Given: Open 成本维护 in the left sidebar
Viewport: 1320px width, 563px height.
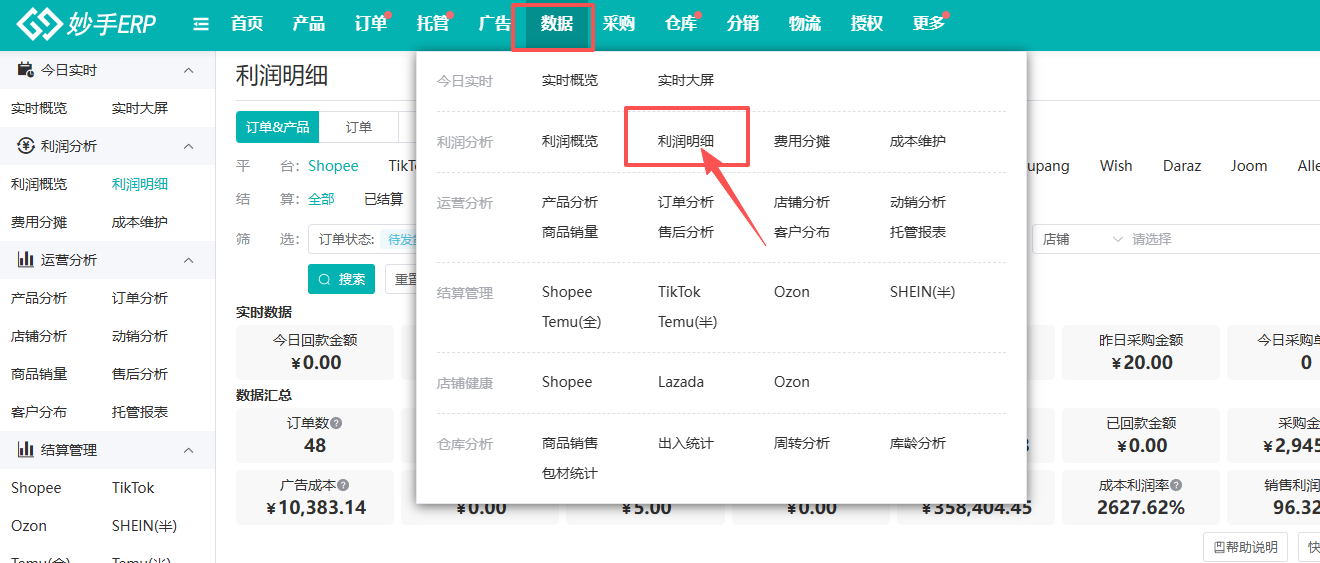Looking at the screenshot, I should pyautogui.click(x=140, y=222).
